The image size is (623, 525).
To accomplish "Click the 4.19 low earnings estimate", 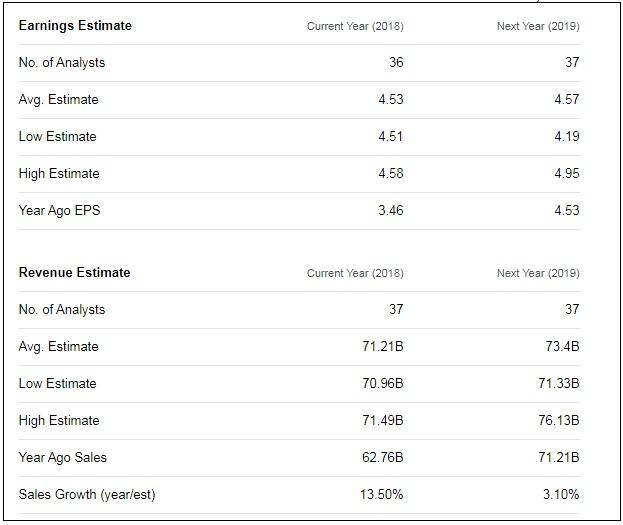I will pos(566,136).
